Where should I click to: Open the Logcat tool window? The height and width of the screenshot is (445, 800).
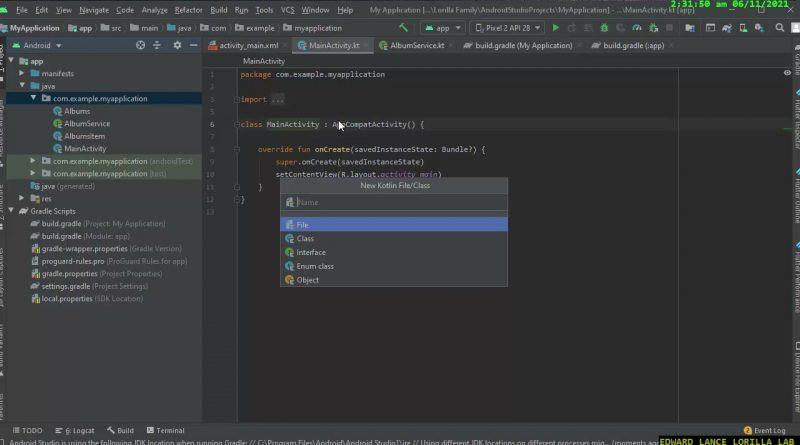[74, 430]
